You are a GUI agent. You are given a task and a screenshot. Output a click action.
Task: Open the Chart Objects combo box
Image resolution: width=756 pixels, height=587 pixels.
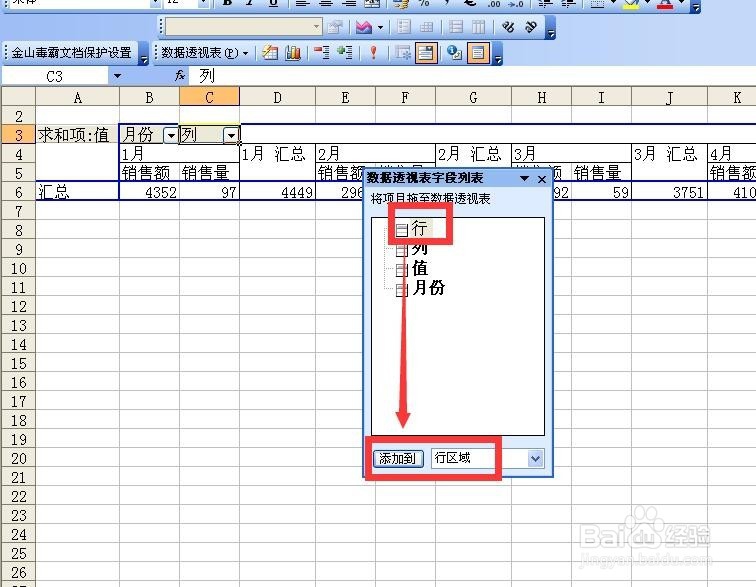(244, 27)
